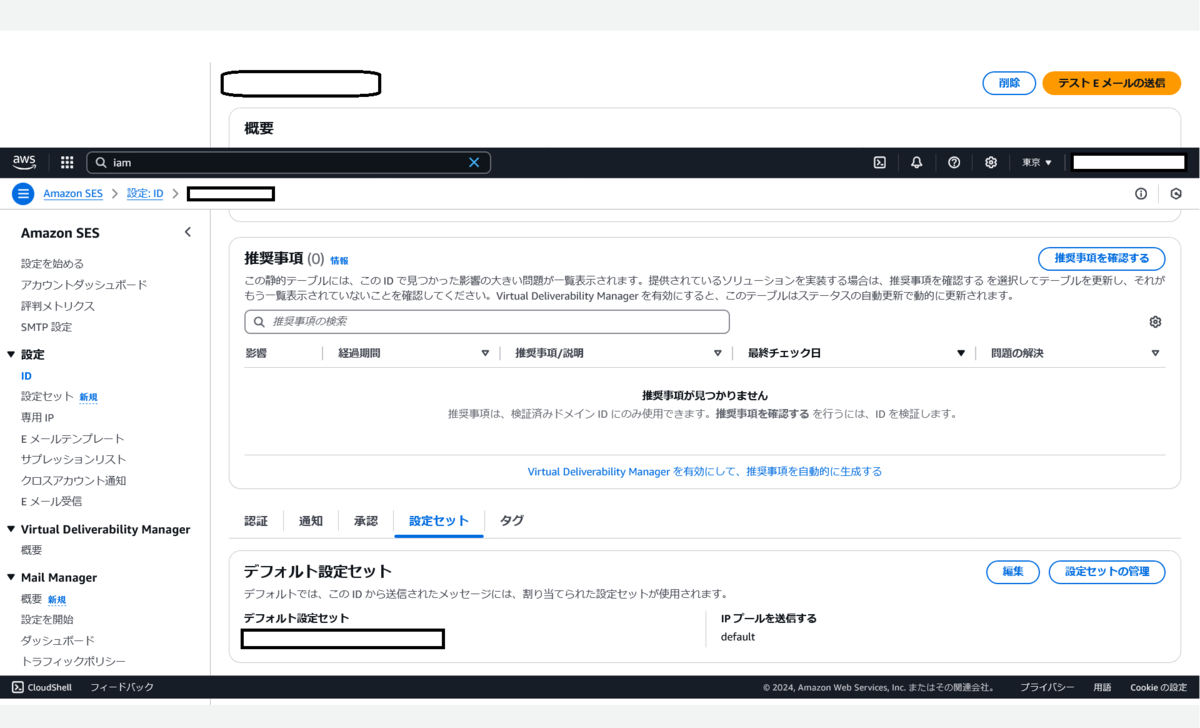Open プライバシー link in footer
Viewport: 1200px width, 728px height.
tap(1047, 687)
